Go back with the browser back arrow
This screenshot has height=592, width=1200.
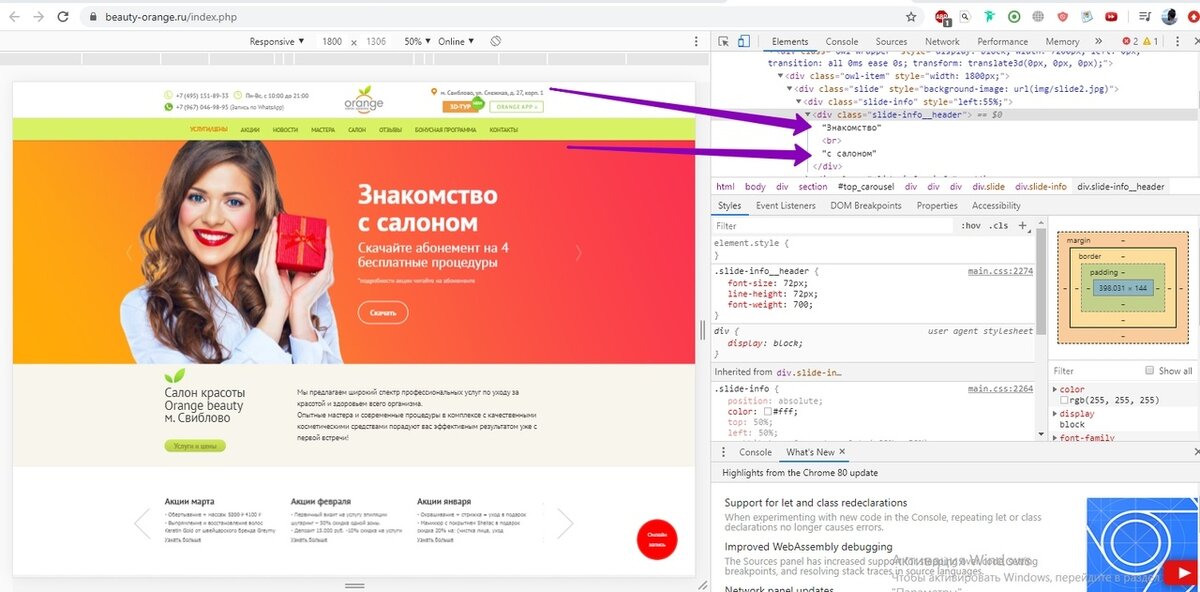pyautogui.click(x=13, y=17)
